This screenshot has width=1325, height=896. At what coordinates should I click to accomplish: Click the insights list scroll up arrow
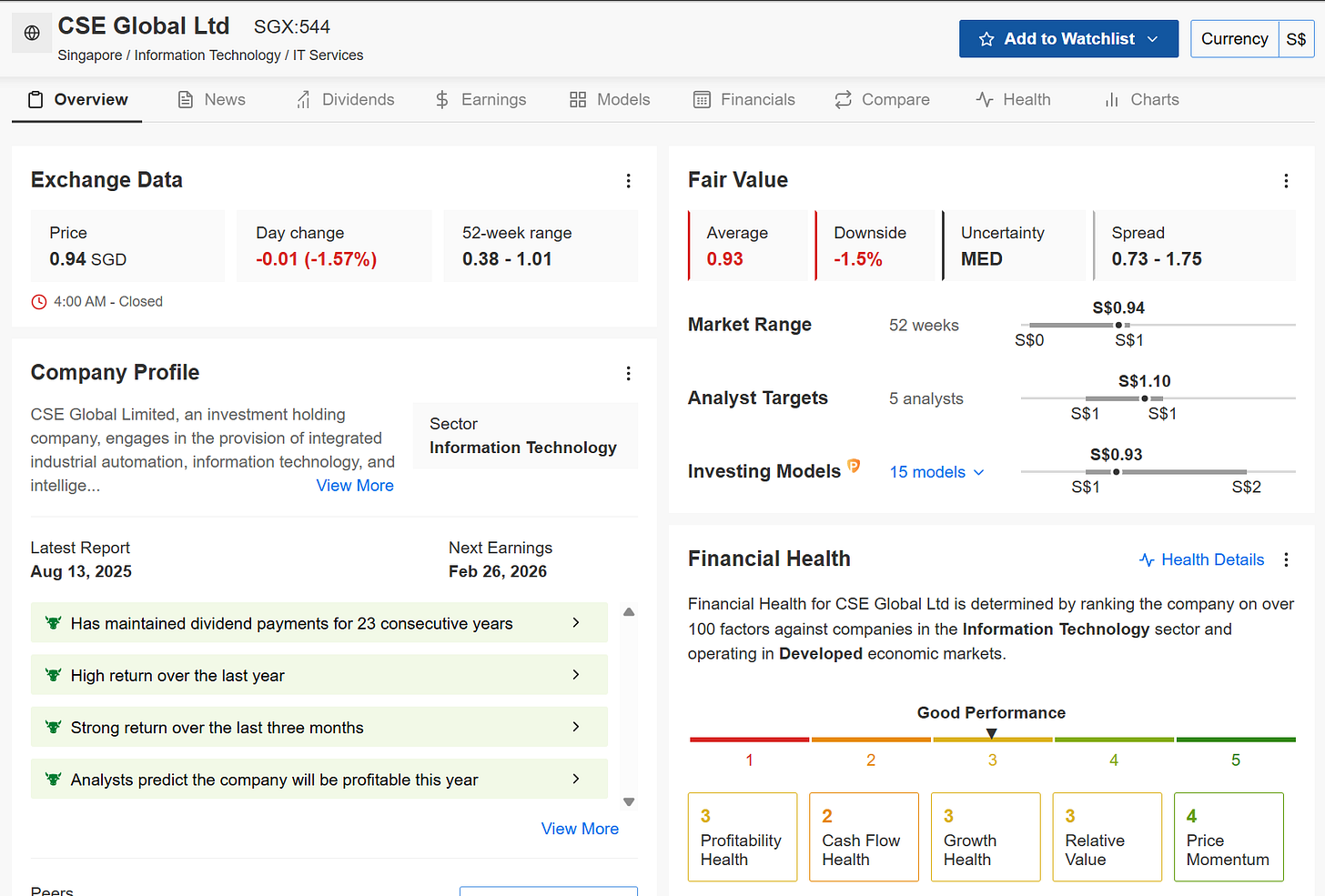click(x=629, y=612)
